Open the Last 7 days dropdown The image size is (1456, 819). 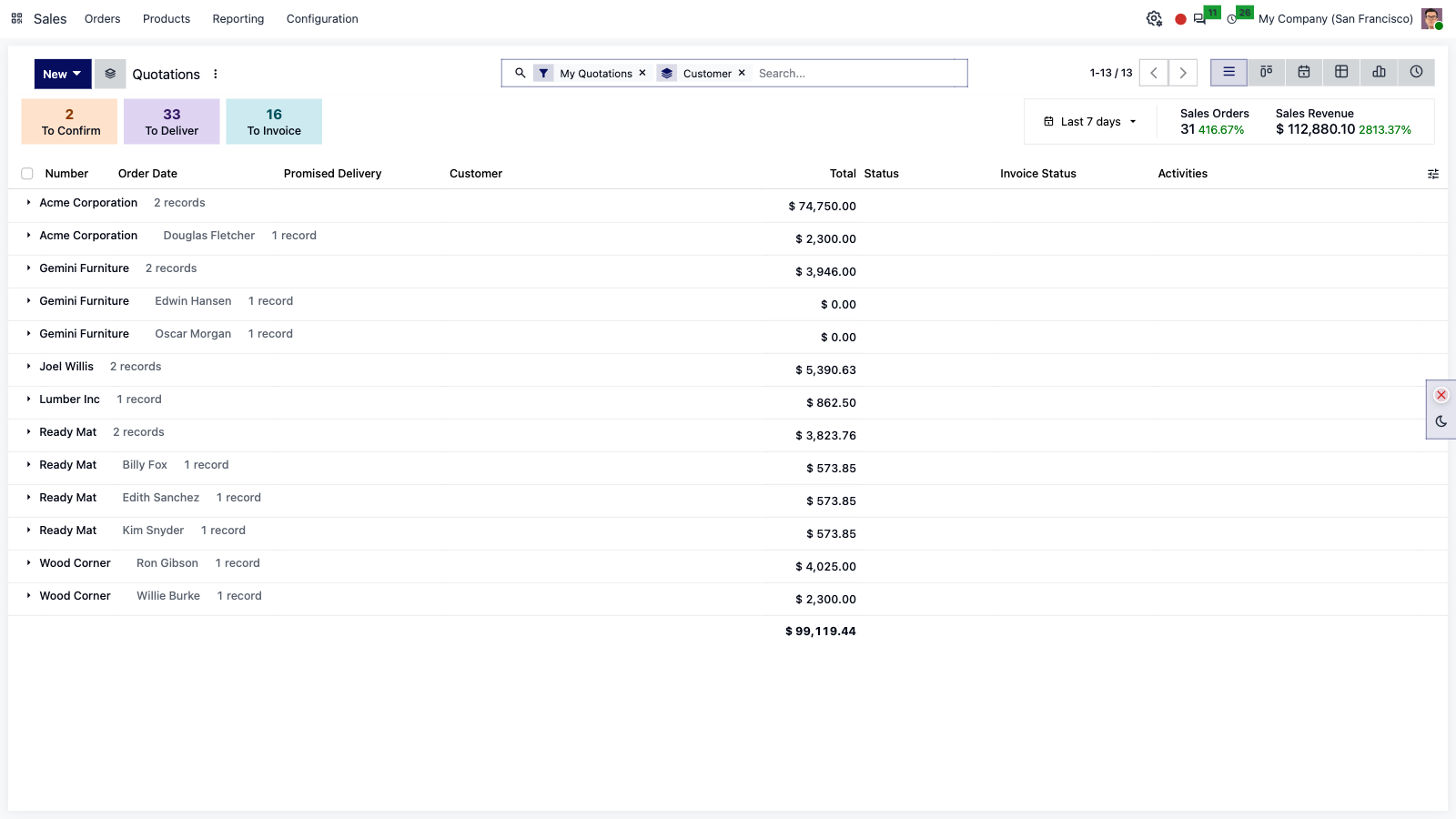pyautogui.click(x=1090, y=122)
